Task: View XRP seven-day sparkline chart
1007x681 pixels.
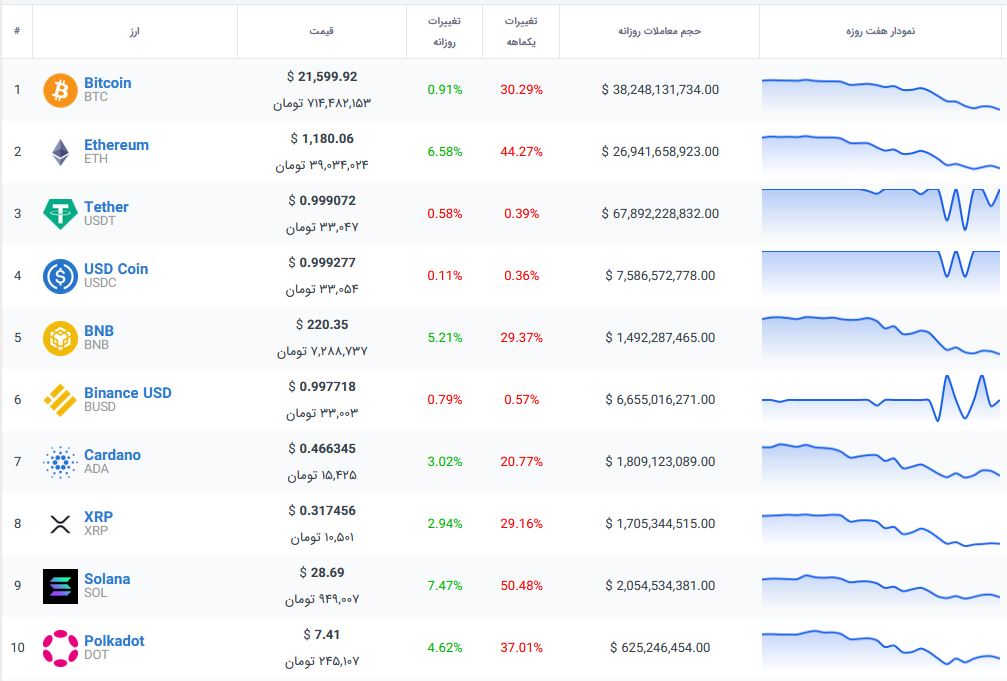Action: pyautogui.click(x=880, y=531)
